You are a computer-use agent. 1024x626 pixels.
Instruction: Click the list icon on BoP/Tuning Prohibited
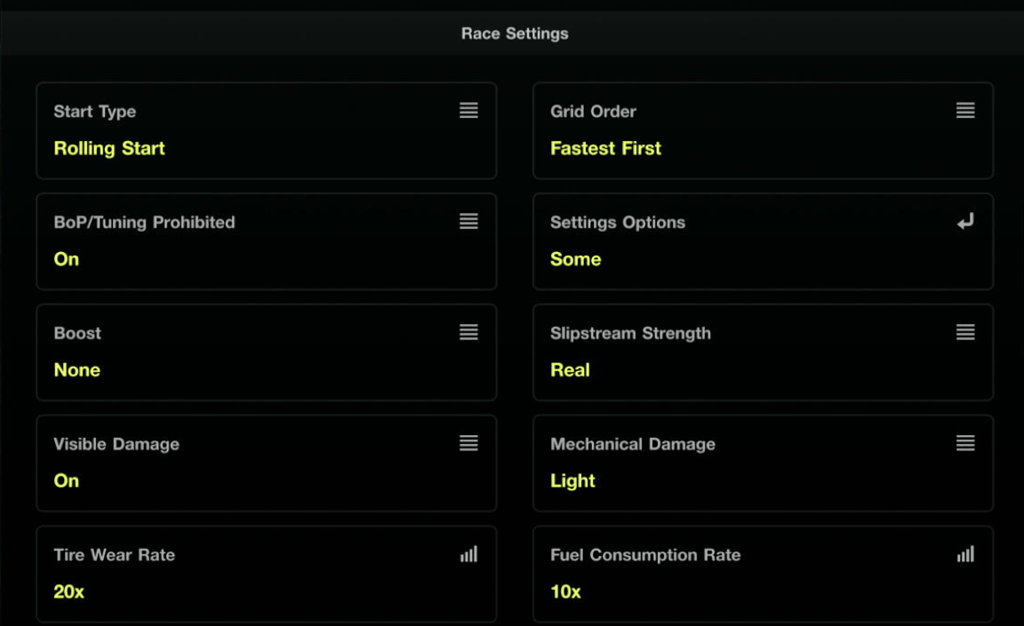pos(468,222)
